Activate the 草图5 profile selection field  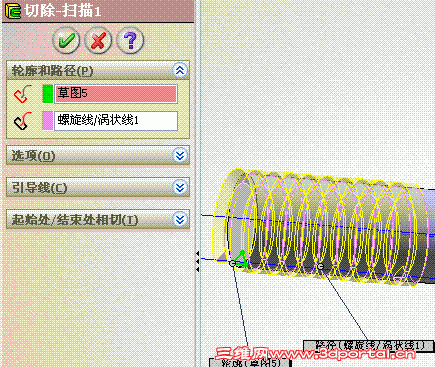(x=116, y=94)
